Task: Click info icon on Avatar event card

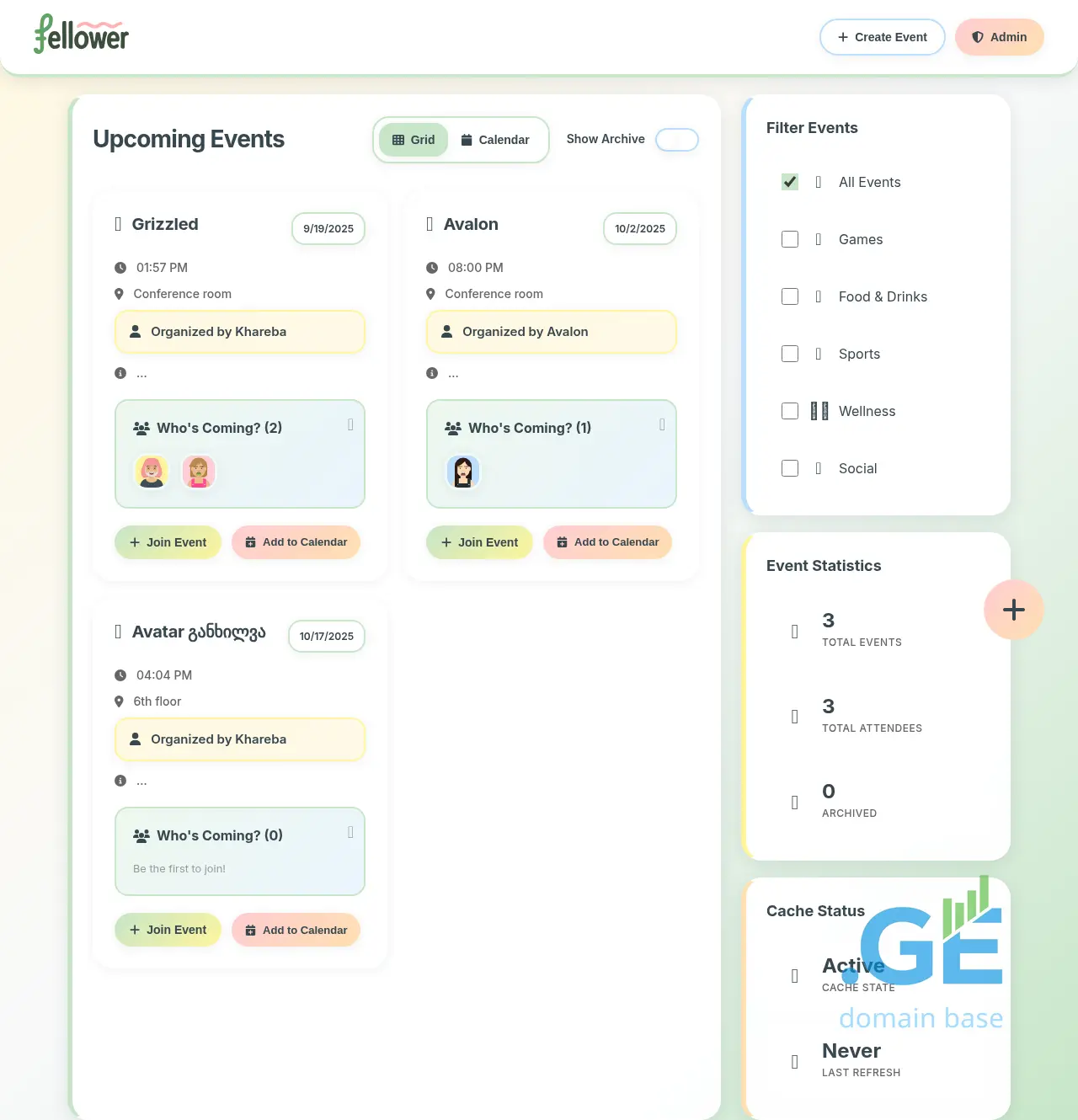Action: point(120,781)
